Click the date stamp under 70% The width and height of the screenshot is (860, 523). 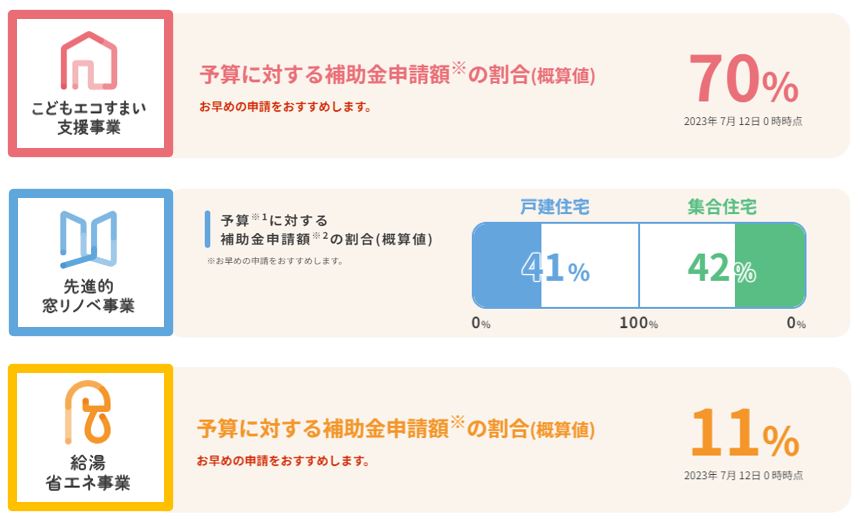pos(742,121)
